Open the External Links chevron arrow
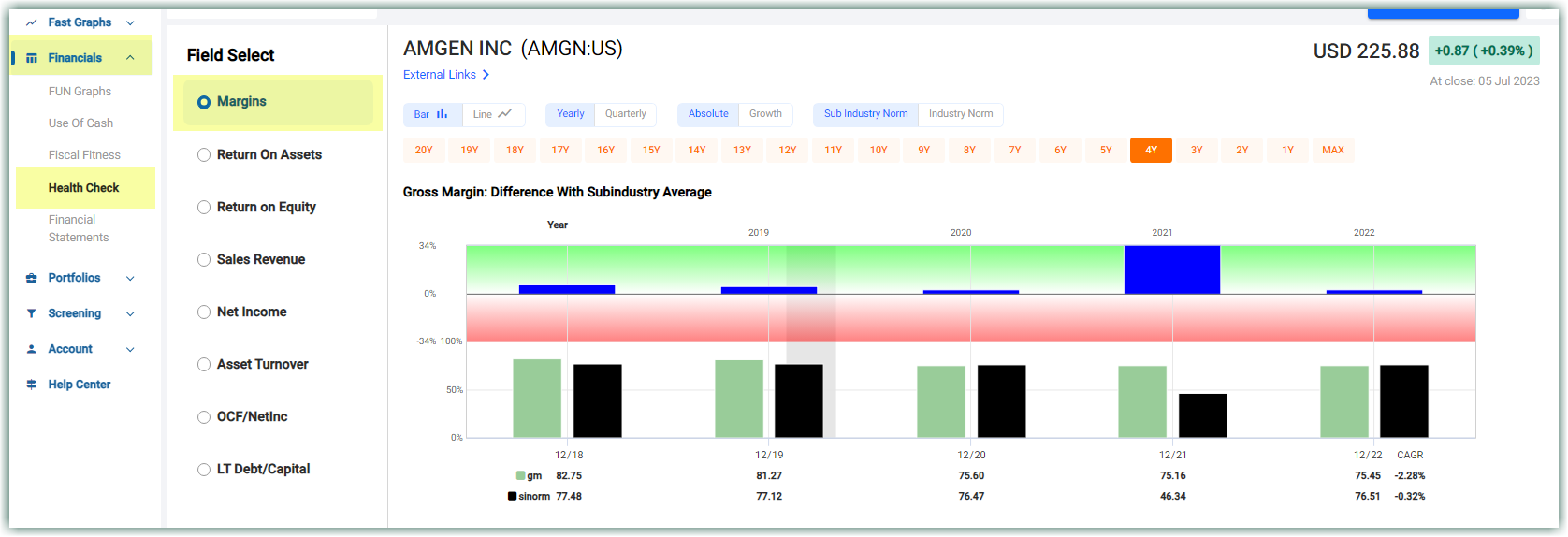This screenshot has width=1568, height=537. 486,75
